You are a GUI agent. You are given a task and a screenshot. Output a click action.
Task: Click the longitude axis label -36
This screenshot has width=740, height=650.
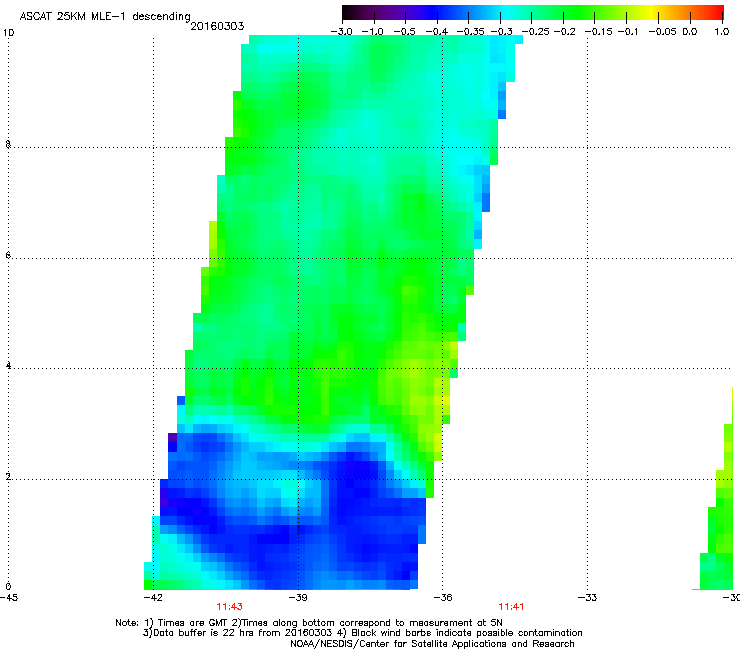(443, 598)
